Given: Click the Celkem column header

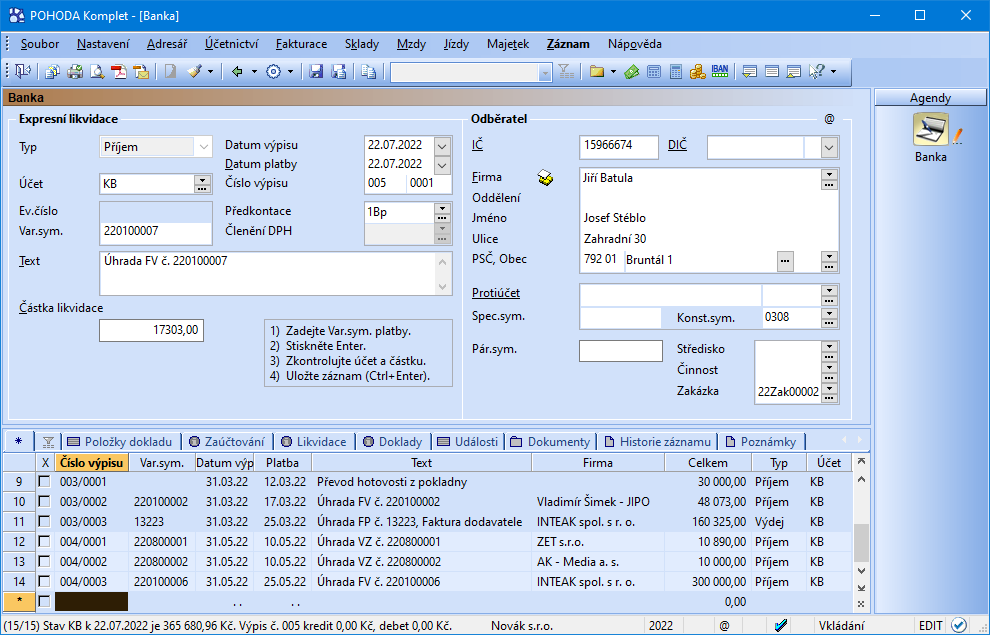Looking at the screenshot, I should (x=708, y=463).
